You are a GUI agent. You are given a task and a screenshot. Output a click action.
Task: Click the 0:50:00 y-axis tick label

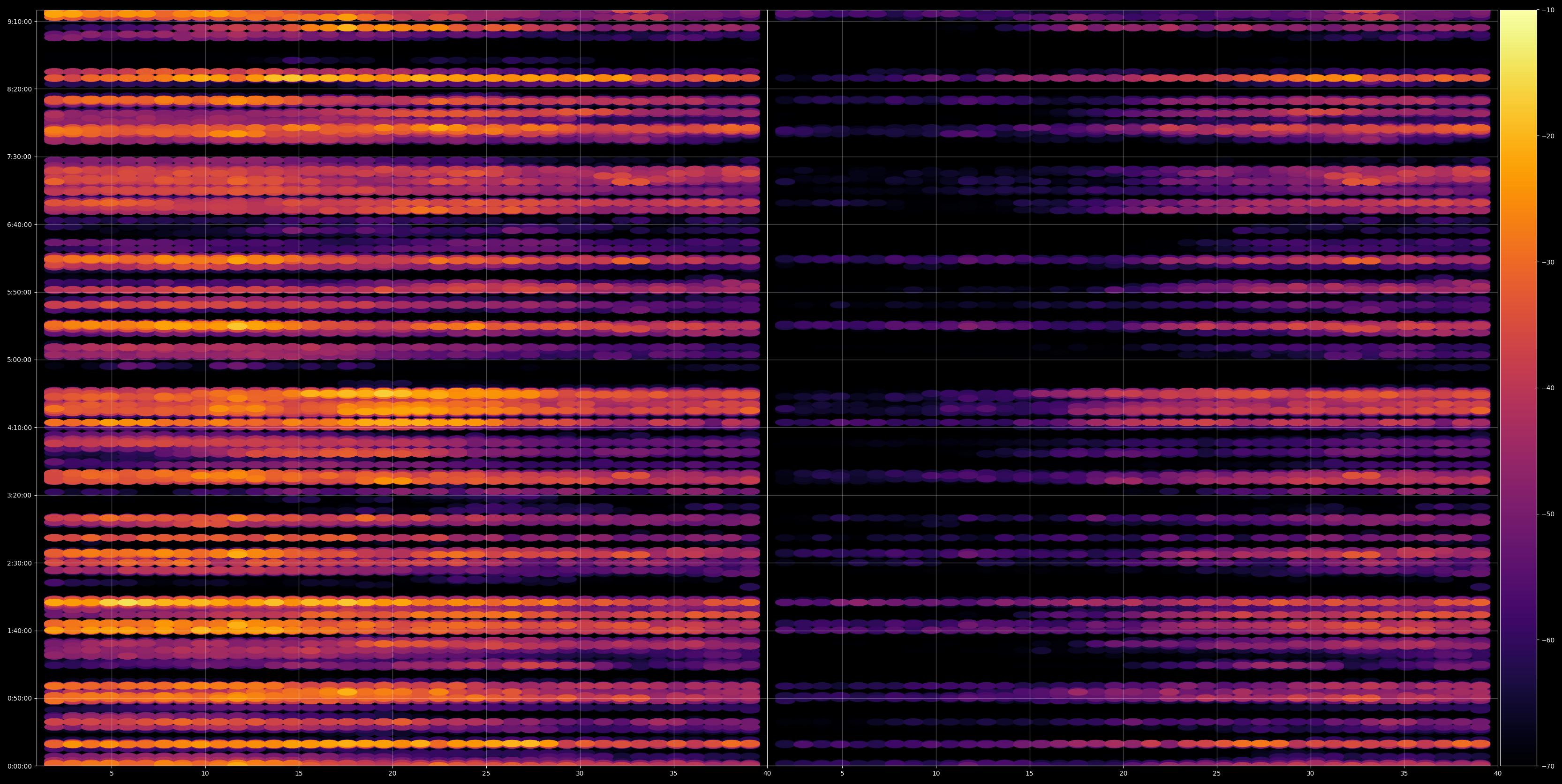pyautogui.click(x=19, y=698)
